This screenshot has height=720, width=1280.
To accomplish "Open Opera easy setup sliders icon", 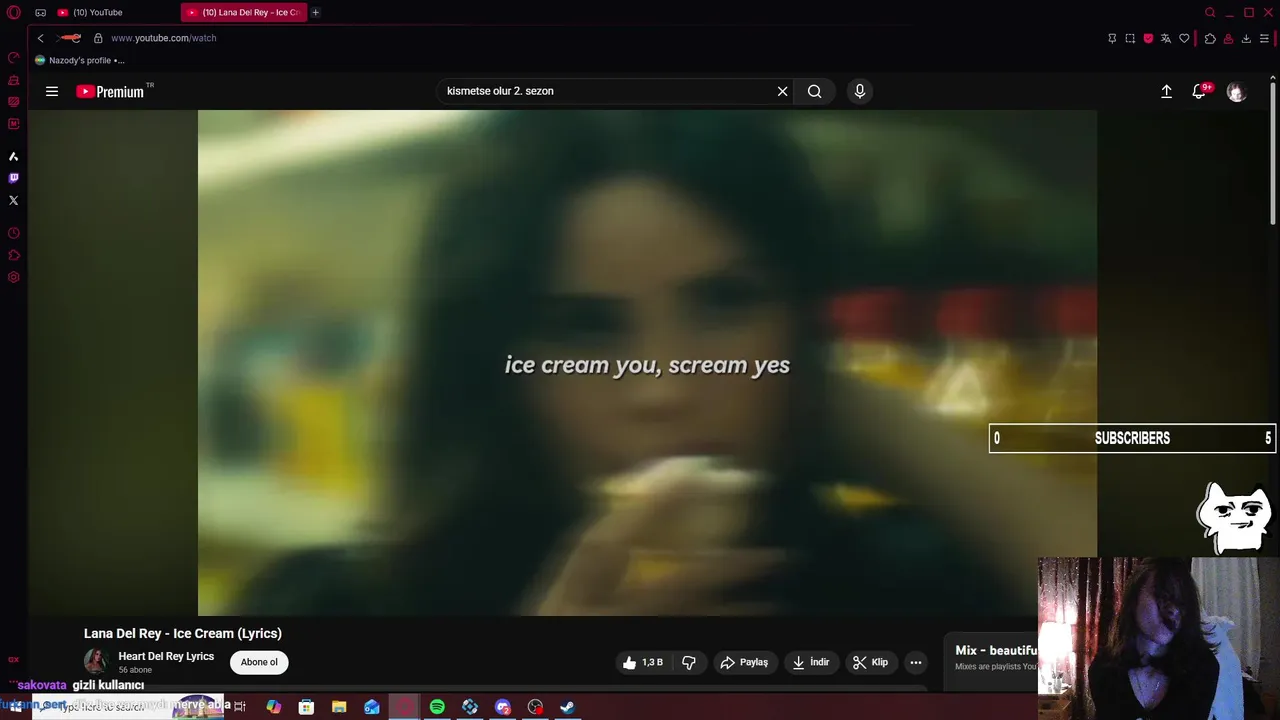I will (1265, 38).
